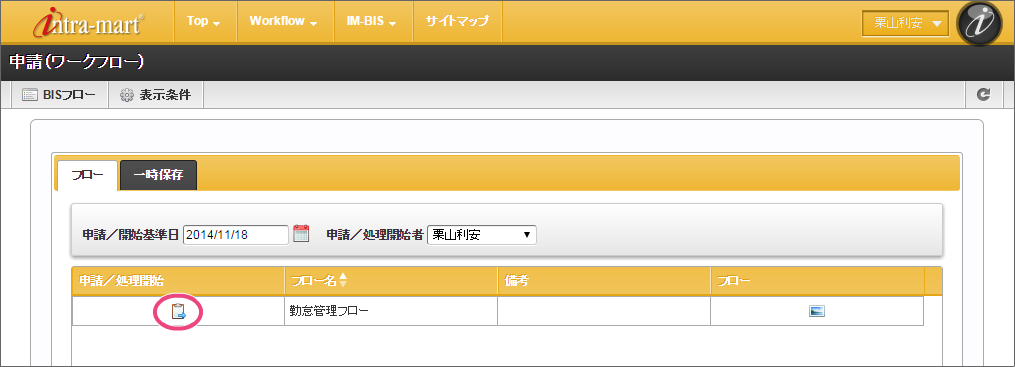Open 表示条件 settings
The width and height of the screenshot is (1015, 367).
155,95
